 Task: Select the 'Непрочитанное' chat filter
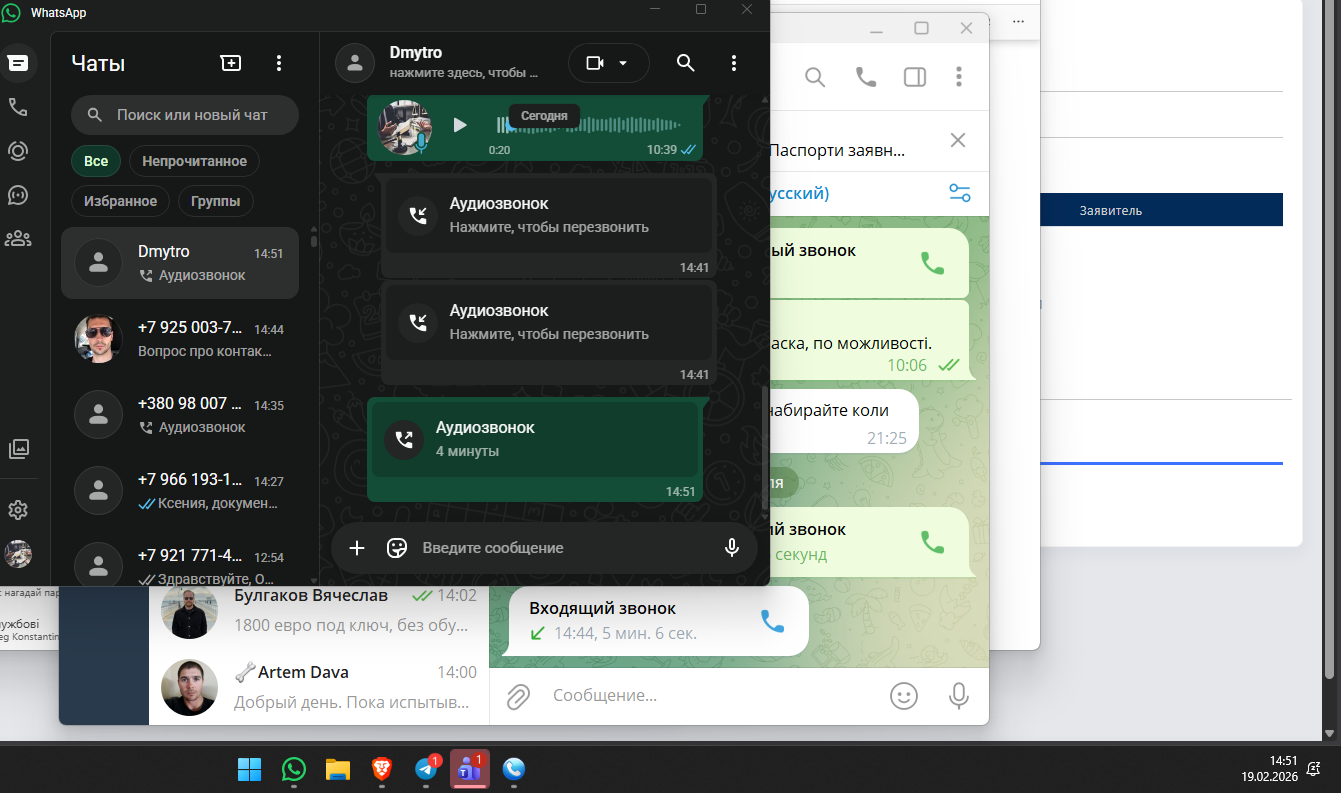(194, 161)
